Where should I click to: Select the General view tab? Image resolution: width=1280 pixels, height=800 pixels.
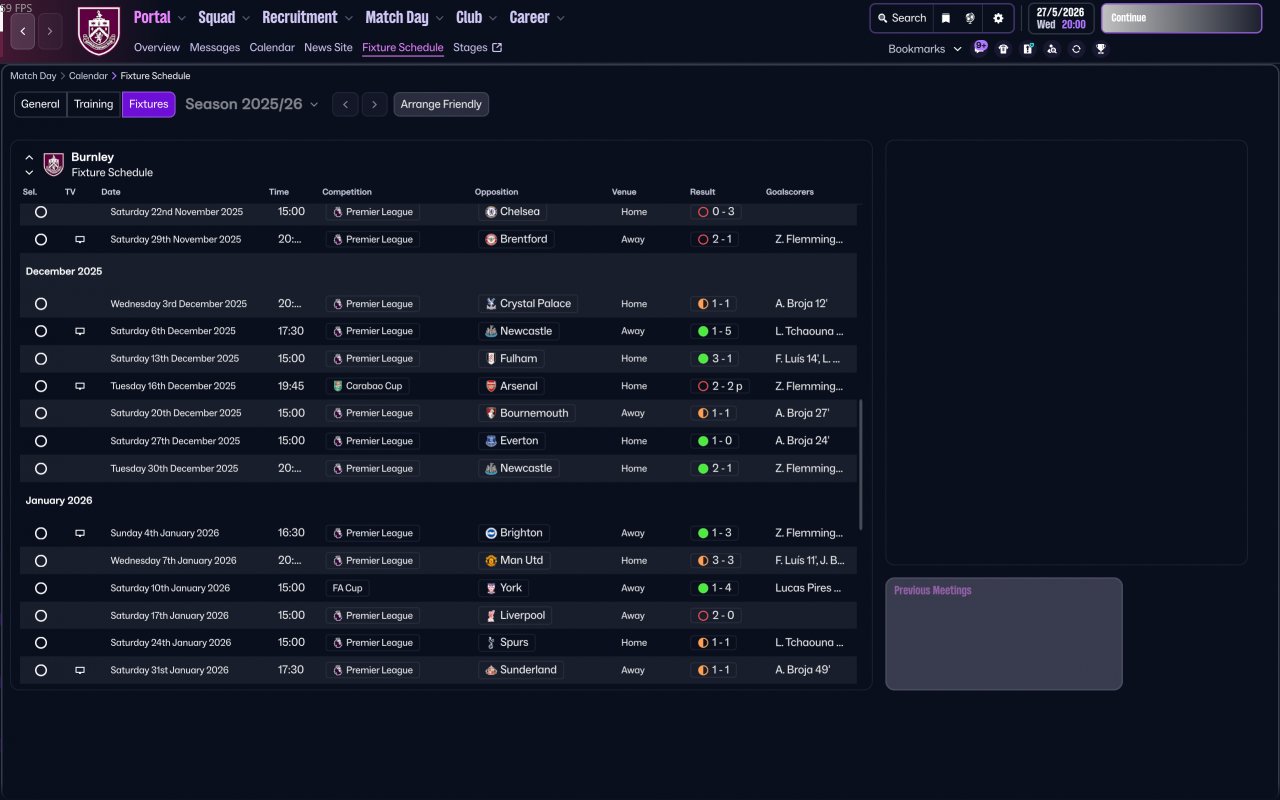click(x=41, y=104)
